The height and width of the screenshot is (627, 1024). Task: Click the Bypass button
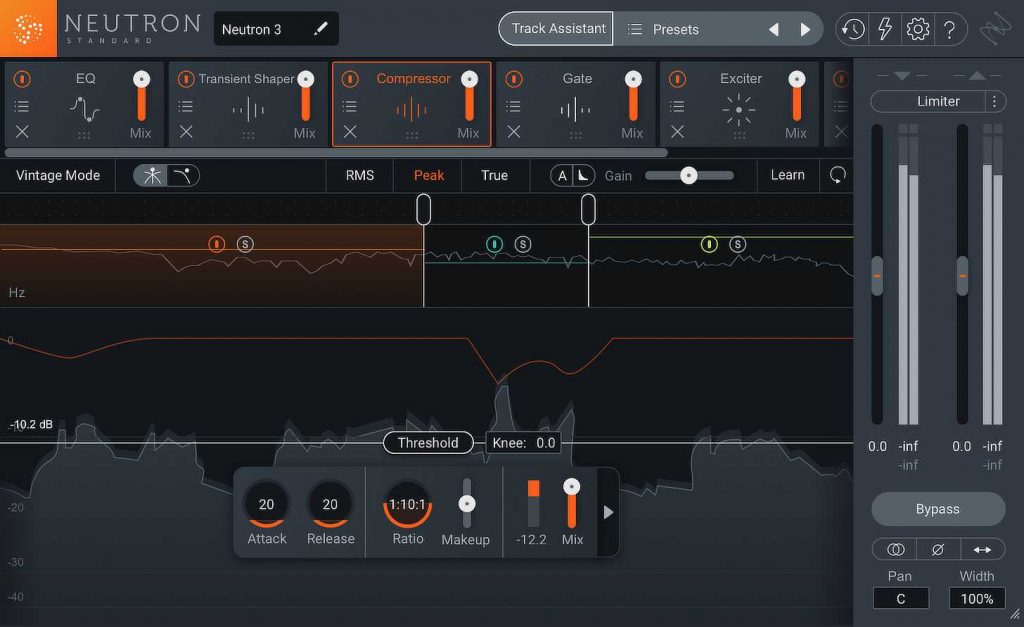coord(937,509)
